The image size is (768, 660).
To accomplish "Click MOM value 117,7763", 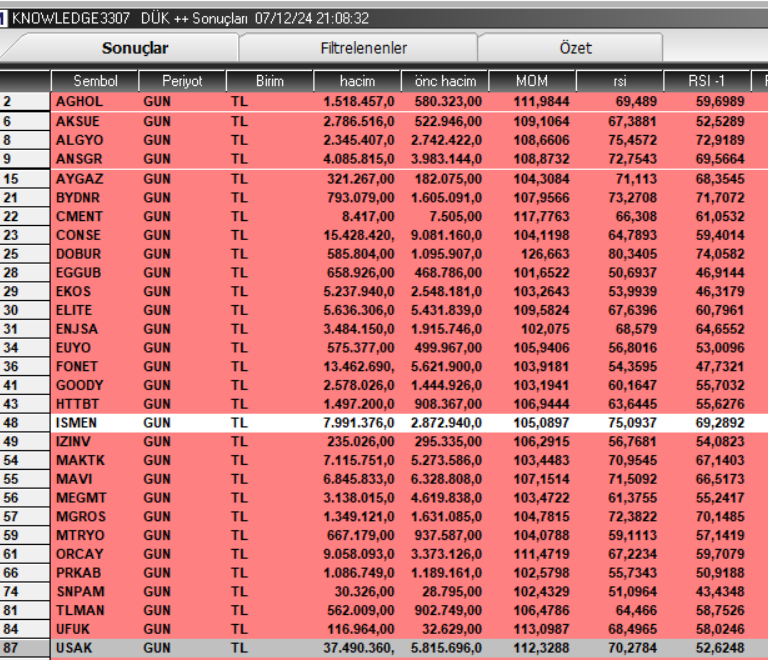I will click(541, 216).
